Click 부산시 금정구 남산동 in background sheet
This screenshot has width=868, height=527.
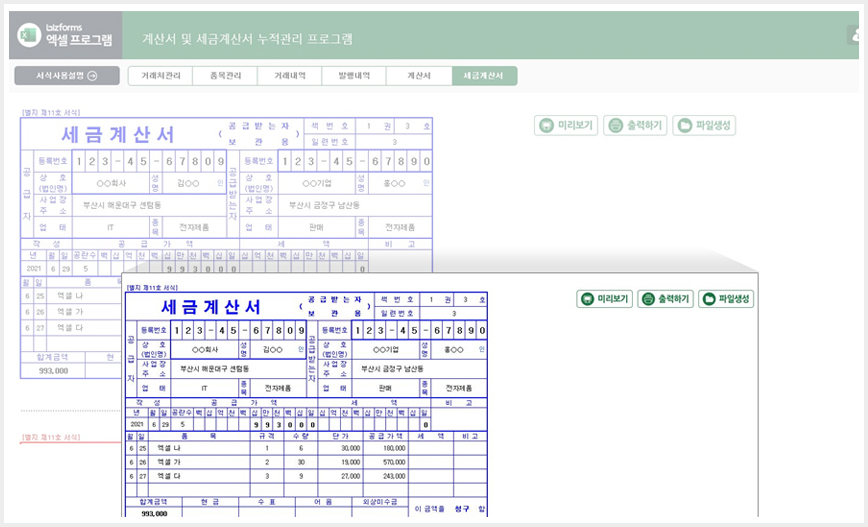pyautogui.click(x=324, y=205)
